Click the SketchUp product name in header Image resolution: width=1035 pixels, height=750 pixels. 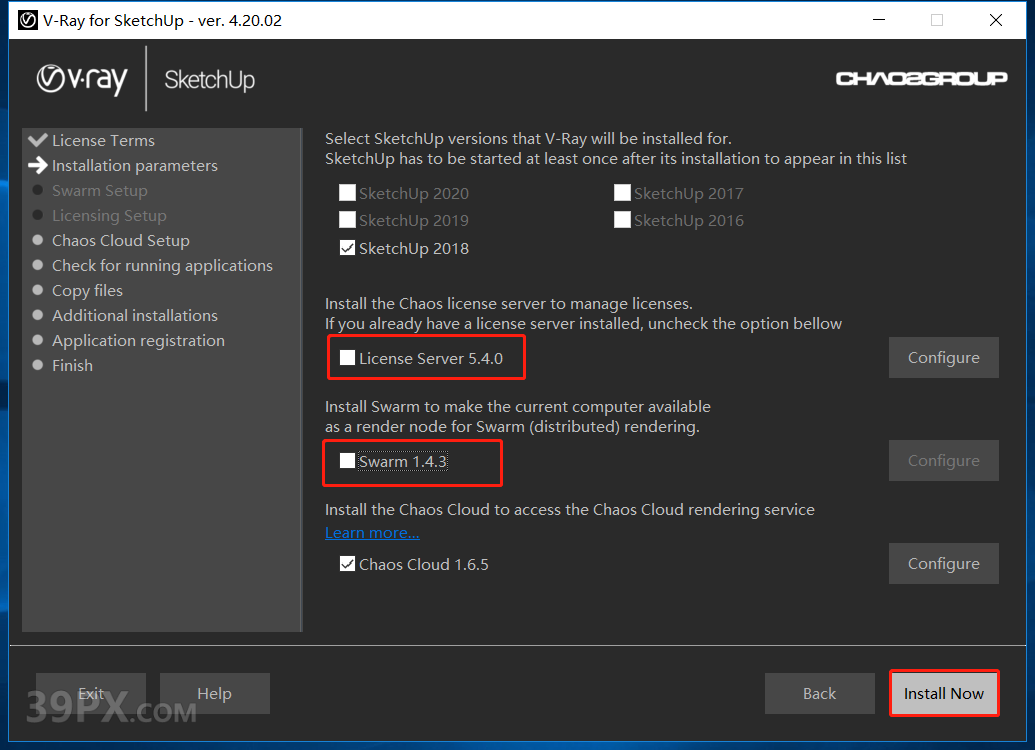point(209,80)
